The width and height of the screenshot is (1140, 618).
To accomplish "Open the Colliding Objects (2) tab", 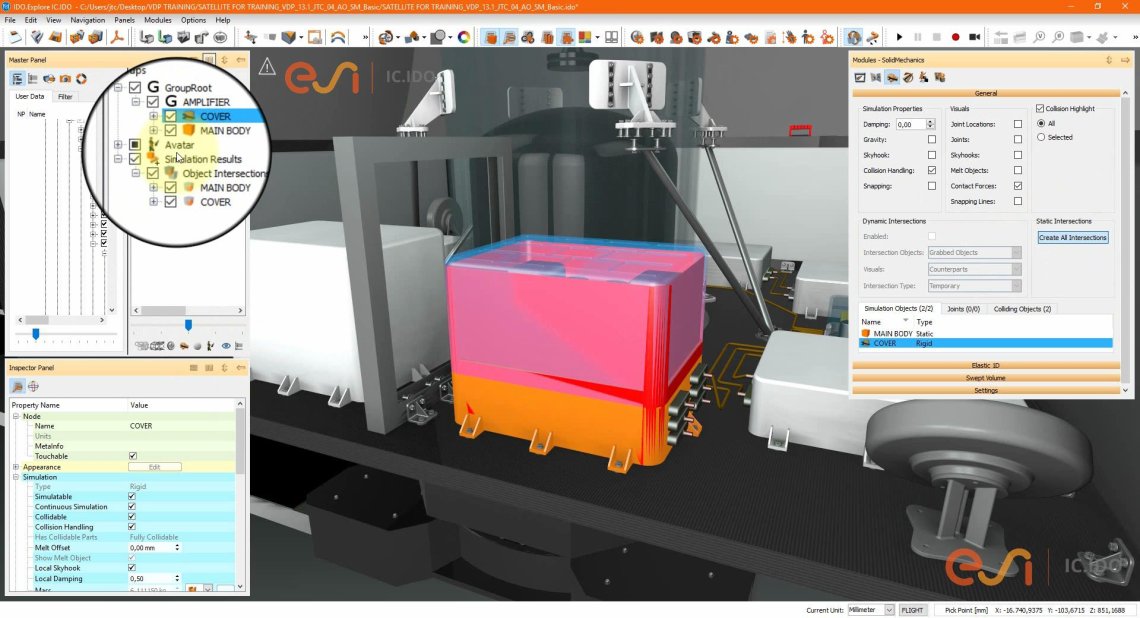I will pos(1022,309).
